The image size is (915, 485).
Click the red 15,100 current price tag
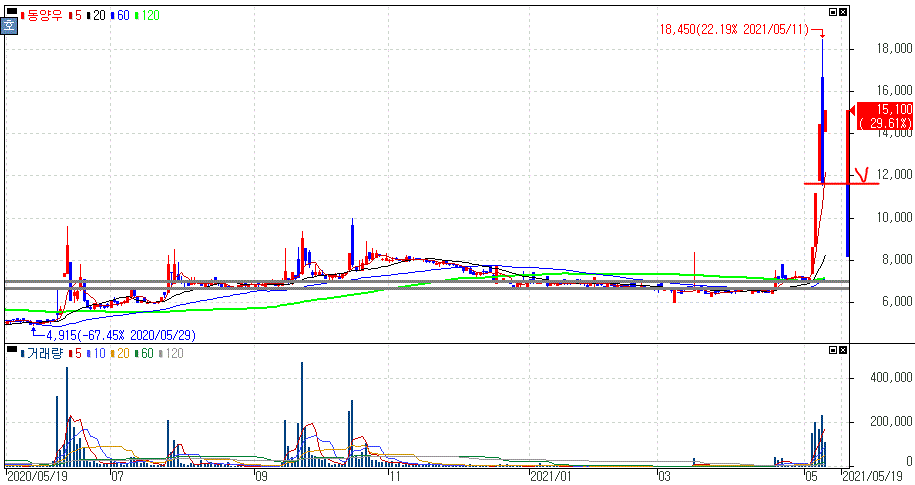(x=884, y=116)
